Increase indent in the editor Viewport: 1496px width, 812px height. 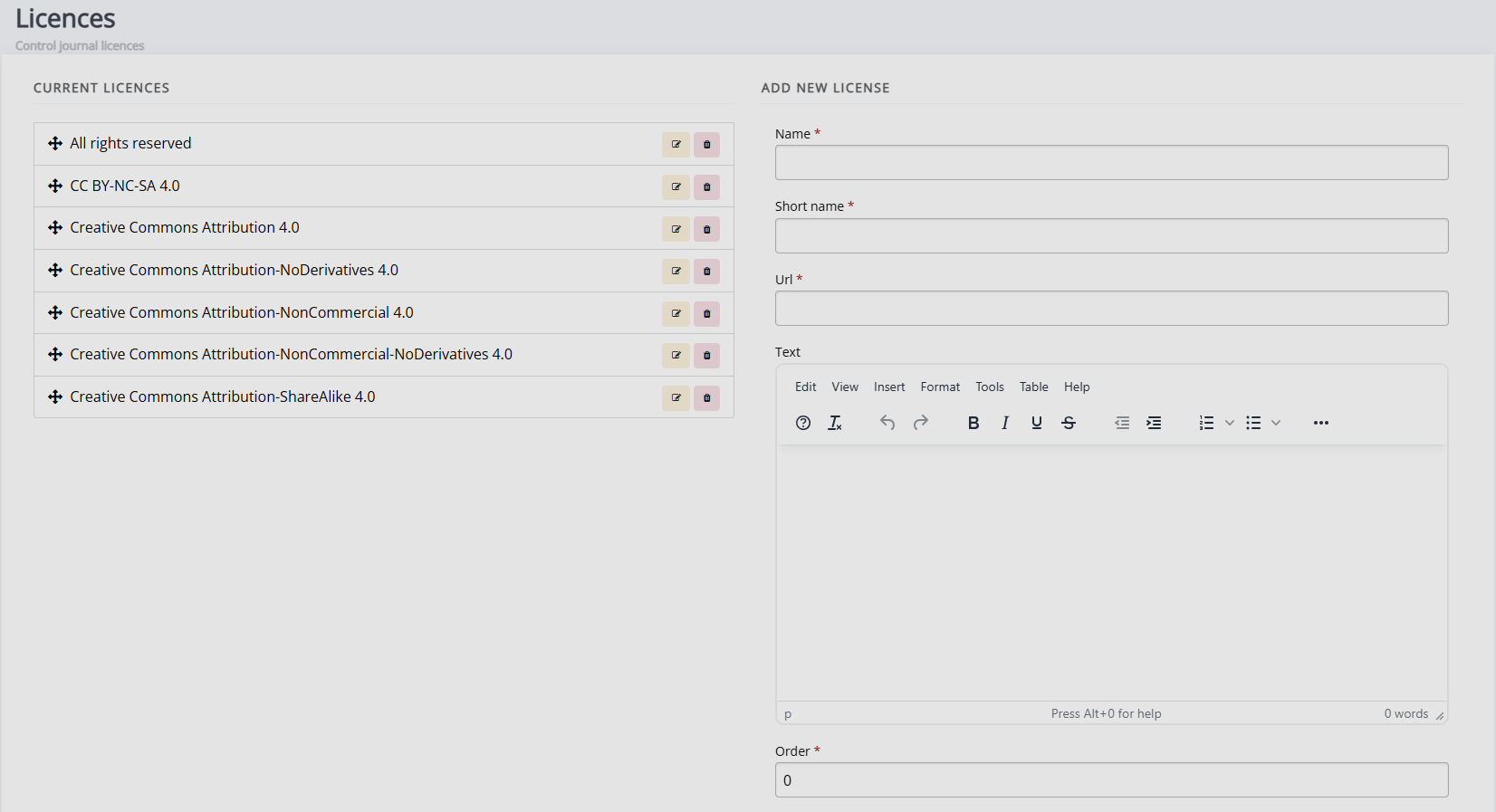tap(1154, 423)
